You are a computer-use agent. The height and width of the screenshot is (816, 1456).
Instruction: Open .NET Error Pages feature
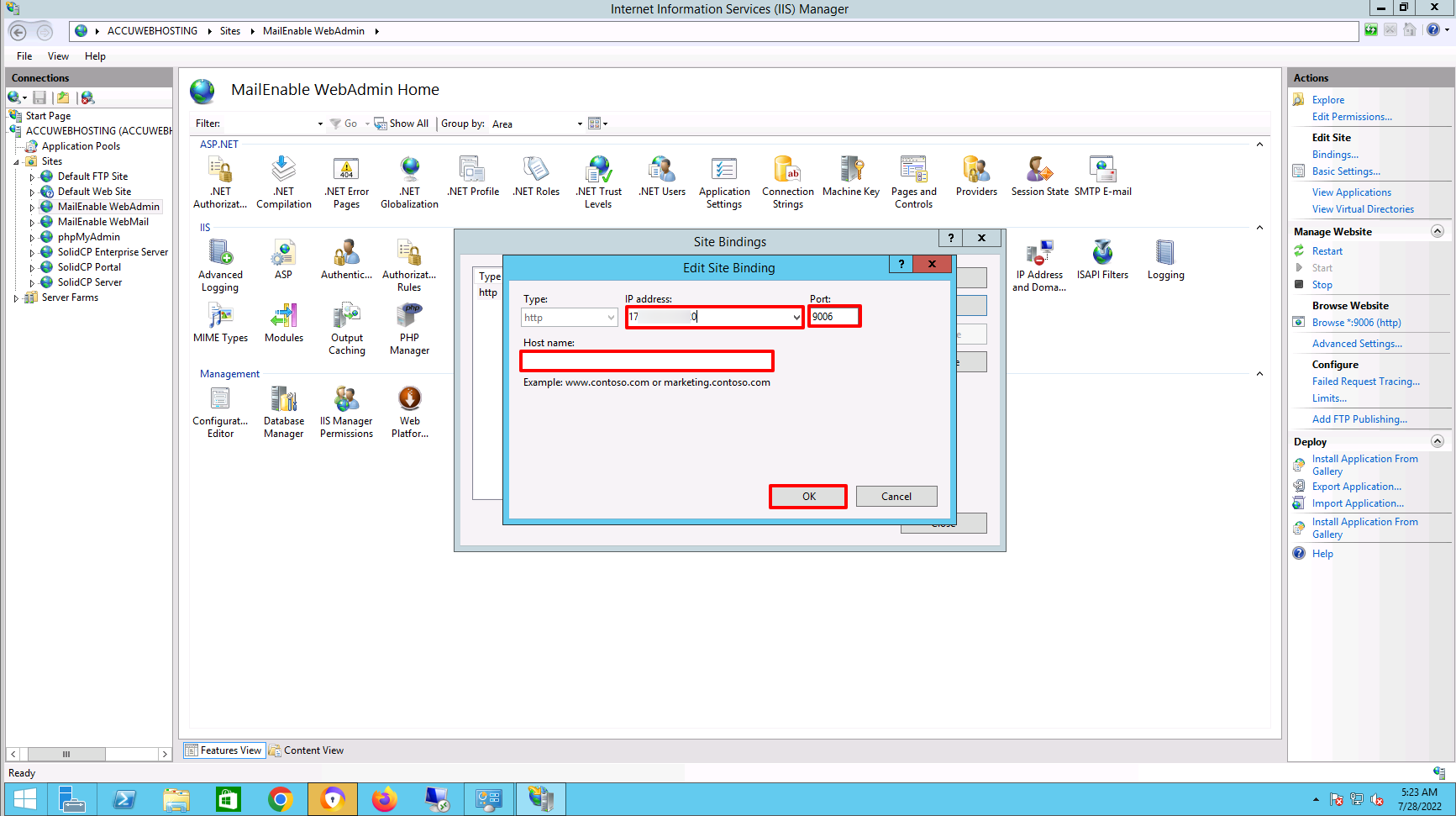(x=346, y=182)
